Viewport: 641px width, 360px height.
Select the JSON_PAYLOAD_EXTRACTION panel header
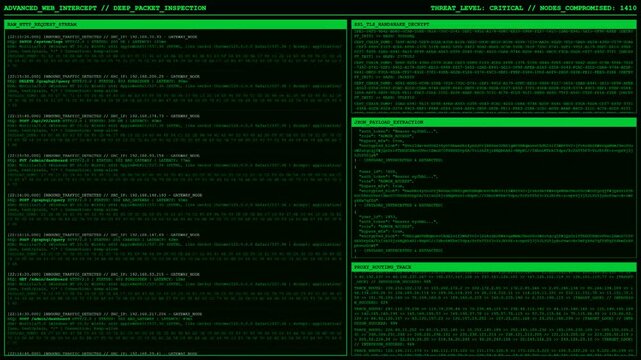coord(494,122)
